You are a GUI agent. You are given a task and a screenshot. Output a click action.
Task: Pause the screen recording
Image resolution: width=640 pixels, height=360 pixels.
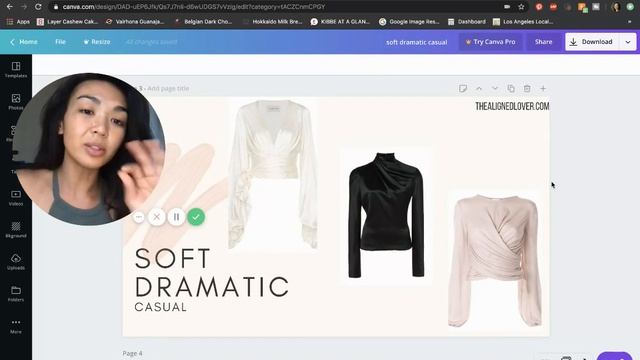(176, 217)
